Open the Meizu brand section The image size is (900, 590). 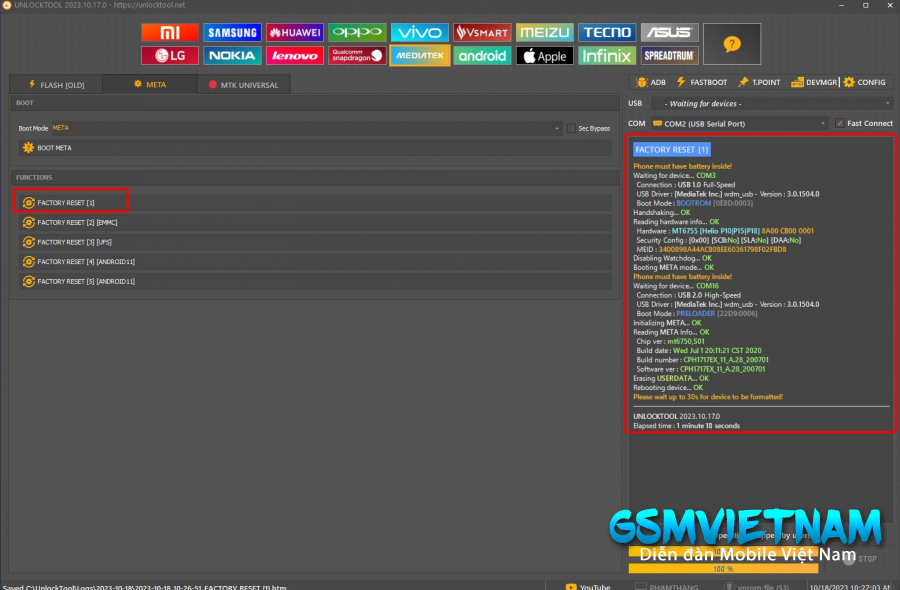545,33
